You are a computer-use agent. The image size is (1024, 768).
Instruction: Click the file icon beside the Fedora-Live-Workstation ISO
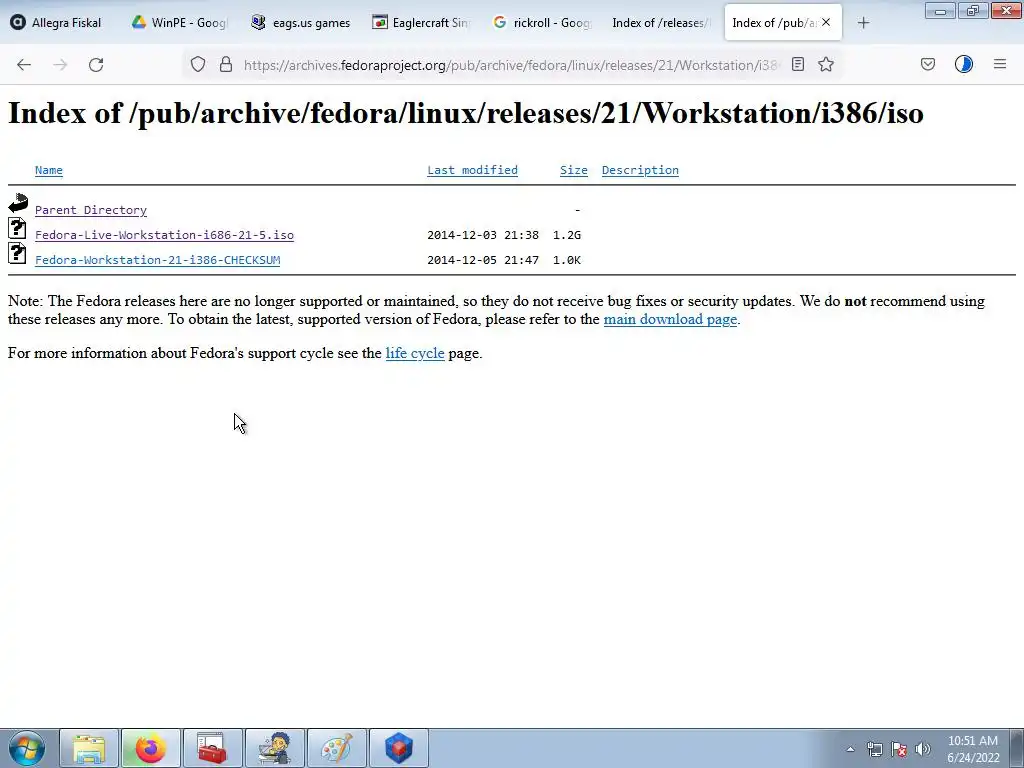[x=18, y=229]
